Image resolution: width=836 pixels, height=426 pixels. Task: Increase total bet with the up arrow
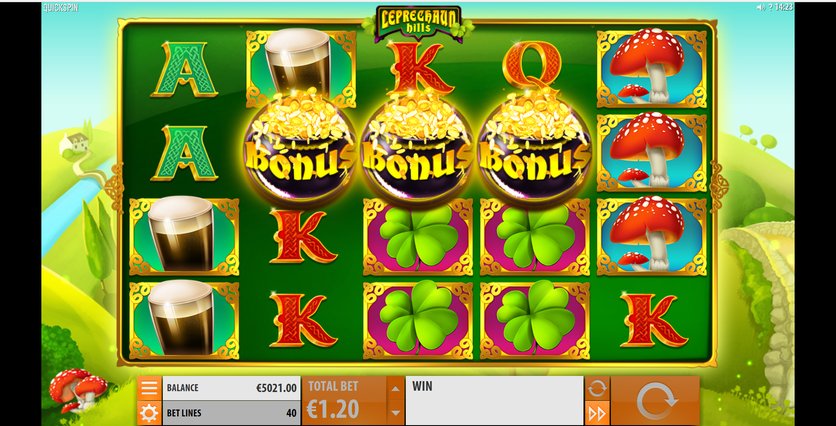395,389
